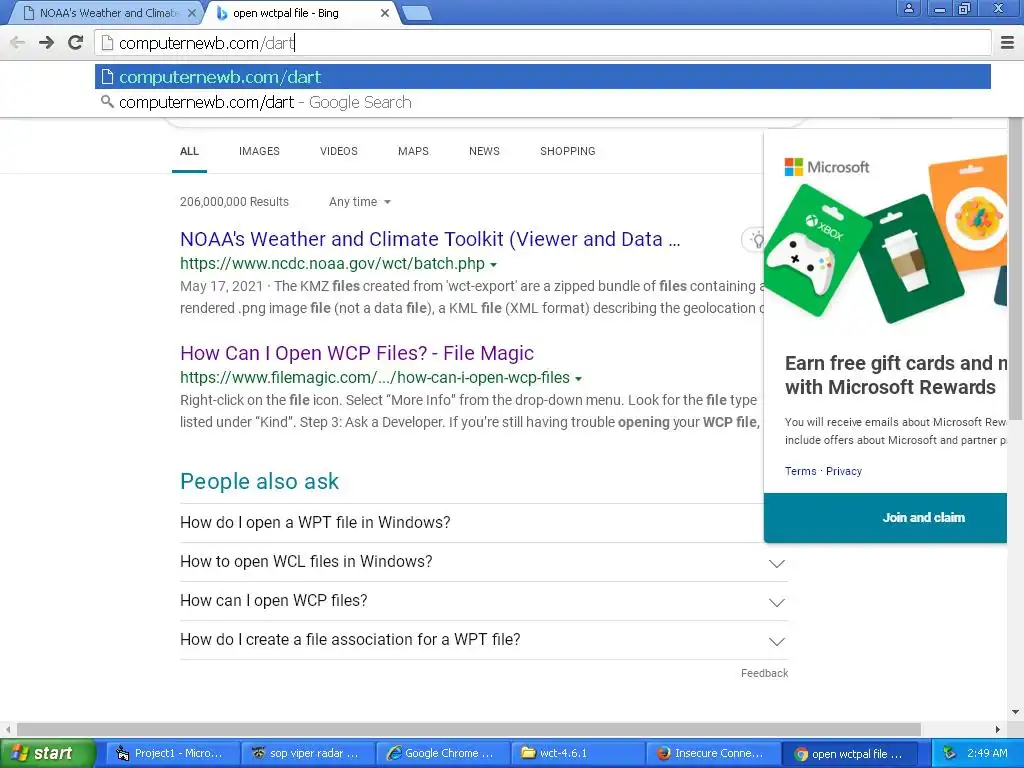Click the Chrome user profile icon

[908, 8]
